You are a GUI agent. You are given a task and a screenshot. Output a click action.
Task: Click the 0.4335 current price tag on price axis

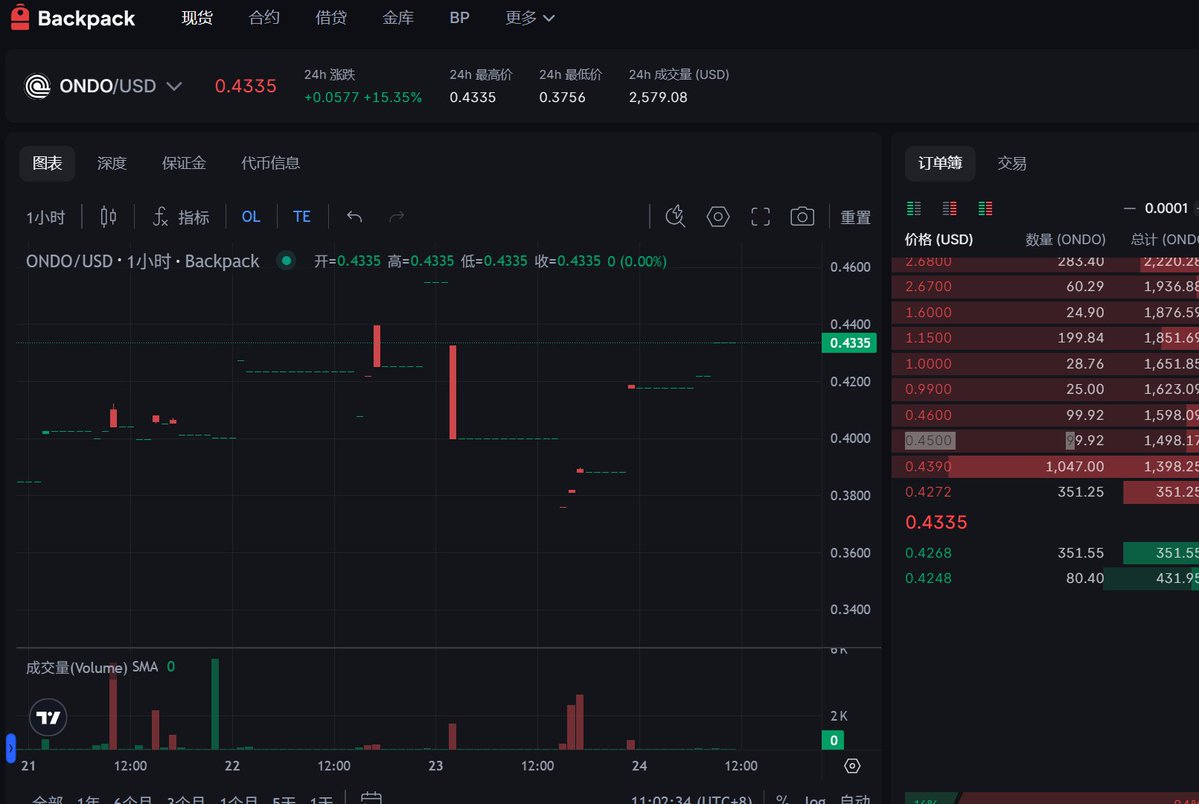[x=849, y=343]
